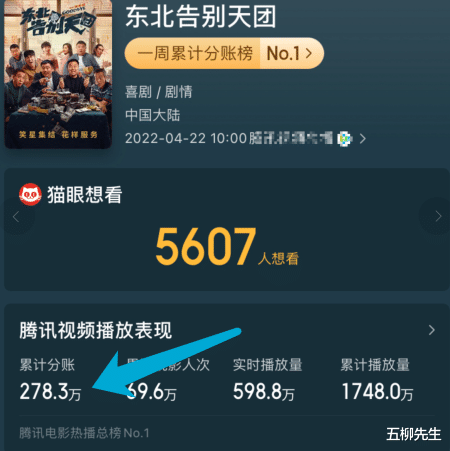Viewport: 450px width, 451px height.
Task: Open the 东北告别天团 movie poster
Action: [x=58, y=74]
